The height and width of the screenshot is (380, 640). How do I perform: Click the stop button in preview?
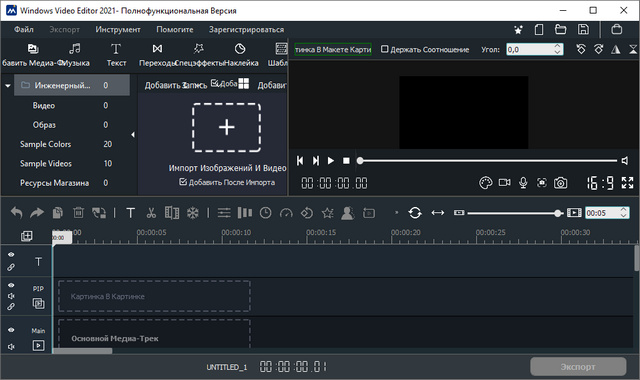point(346,161)
